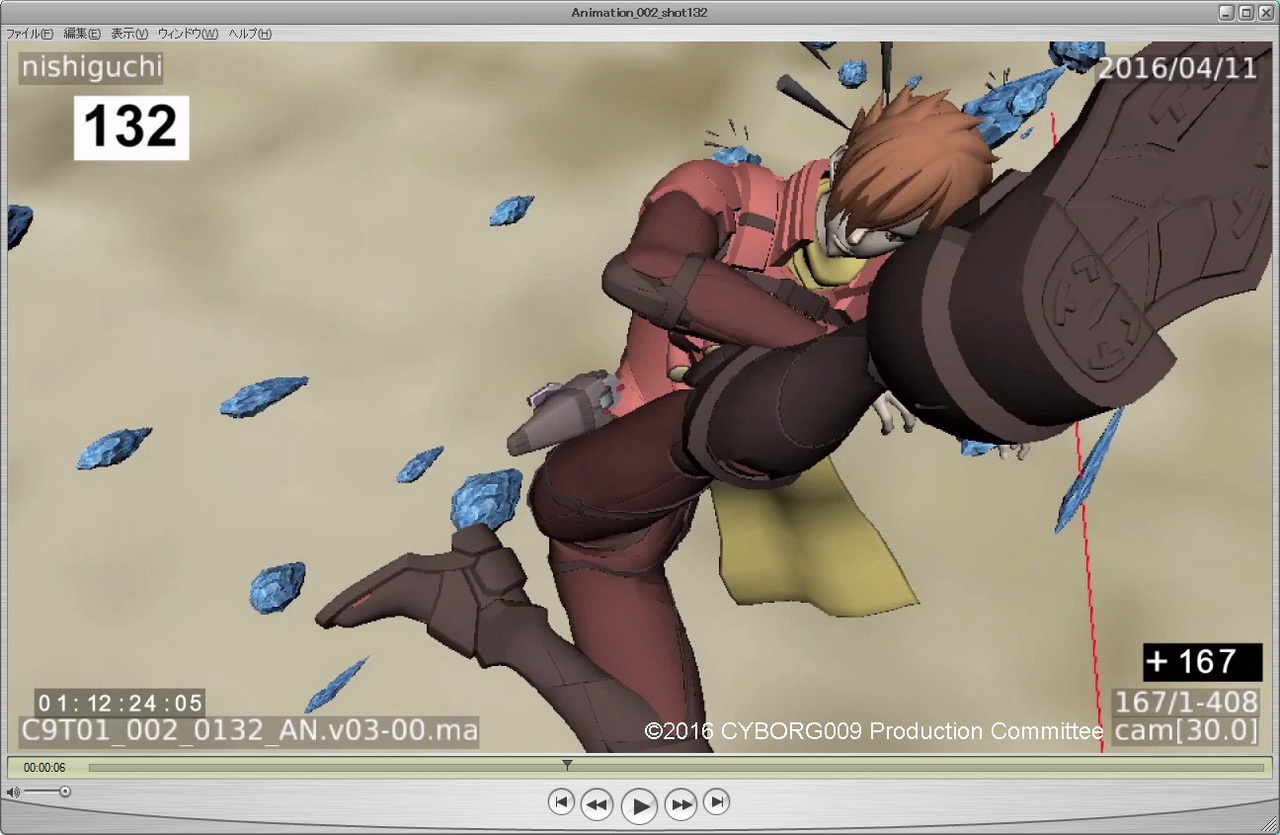The image size is (1280, 835).
Task: Click the timeline playhead marker
Action: [x=567, y=765]
